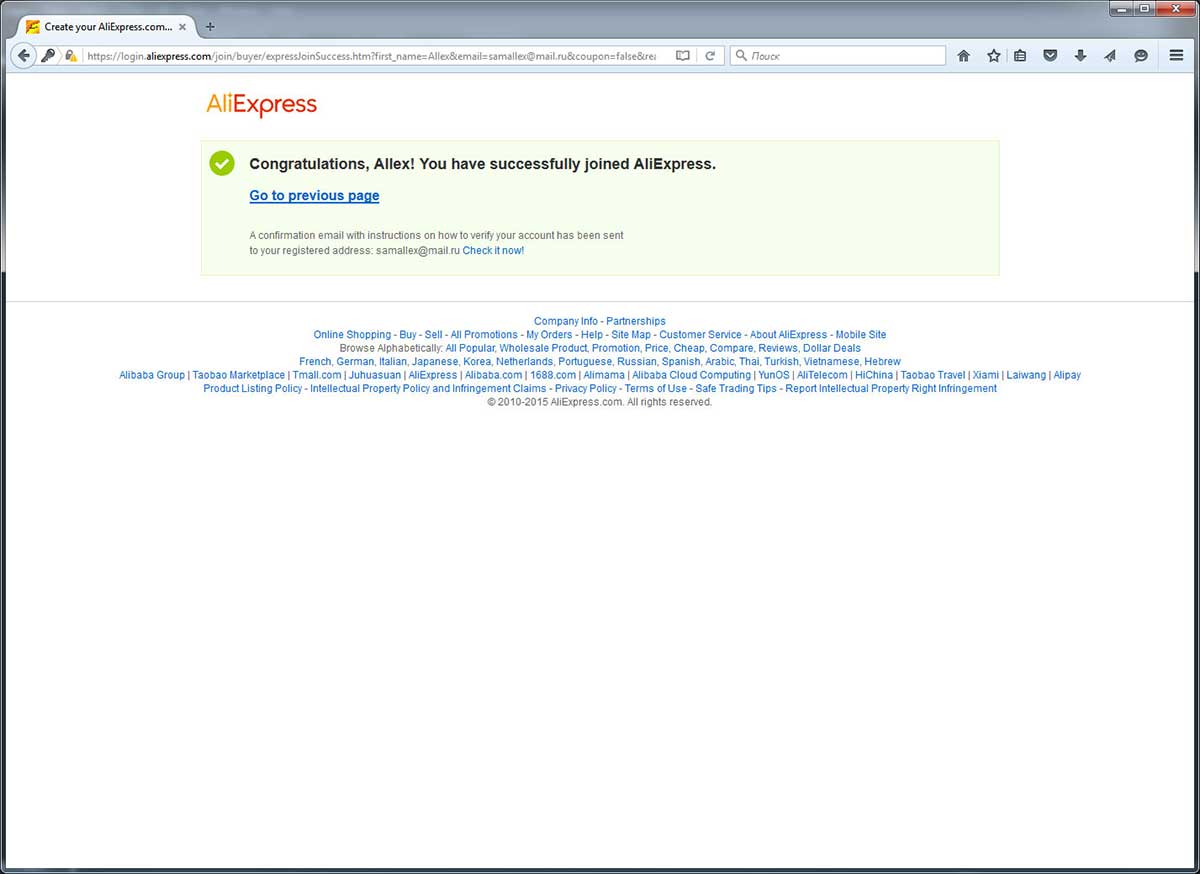
Task: Save page to Pocket icon
Action: [x=1050, y=56]
